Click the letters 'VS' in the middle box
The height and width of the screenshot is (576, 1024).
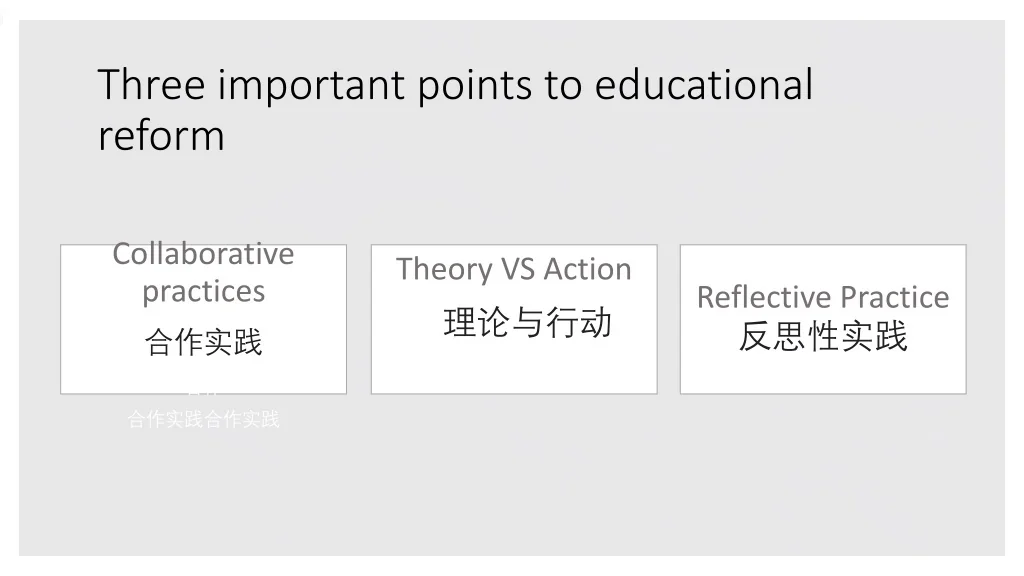(518, 269)
